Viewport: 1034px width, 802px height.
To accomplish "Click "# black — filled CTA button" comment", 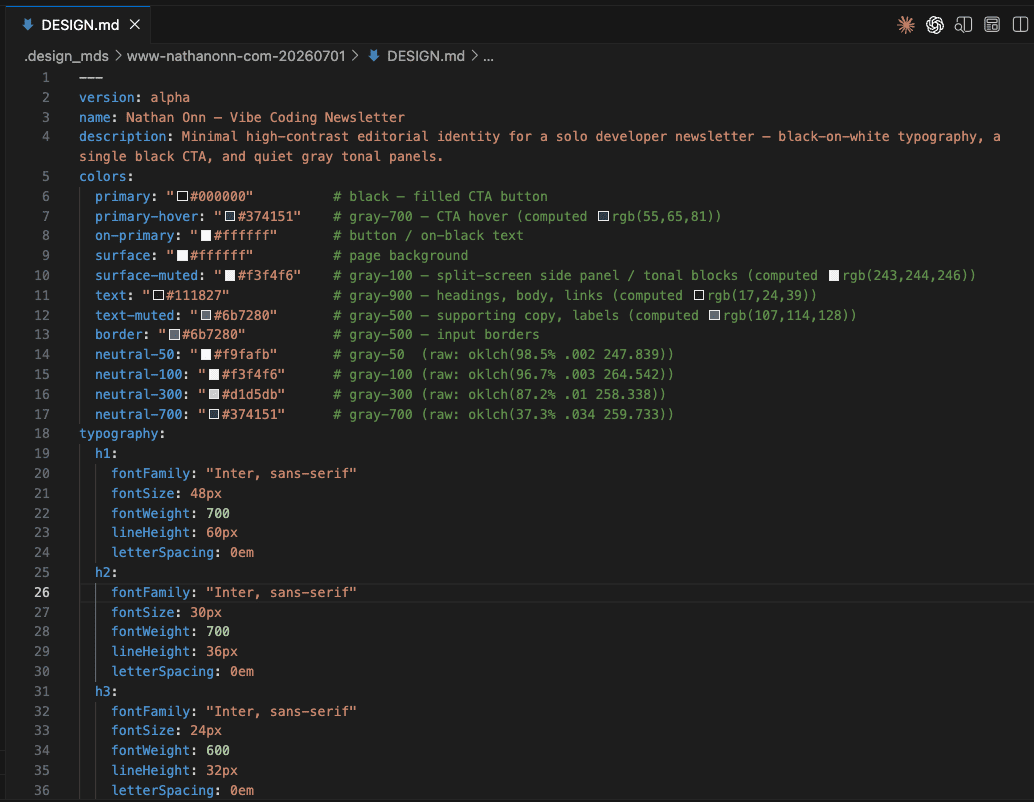I will 440,197.
